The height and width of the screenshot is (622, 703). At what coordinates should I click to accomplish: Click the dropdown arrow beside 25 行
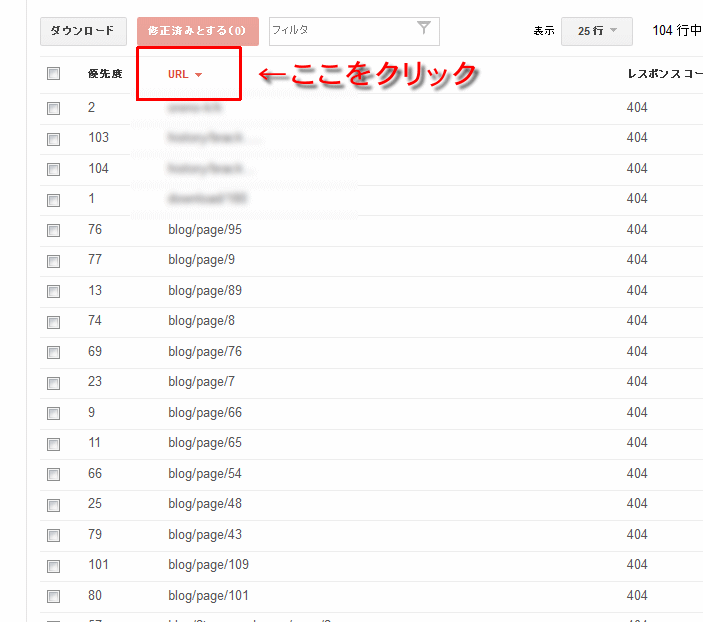pos(614,30)
